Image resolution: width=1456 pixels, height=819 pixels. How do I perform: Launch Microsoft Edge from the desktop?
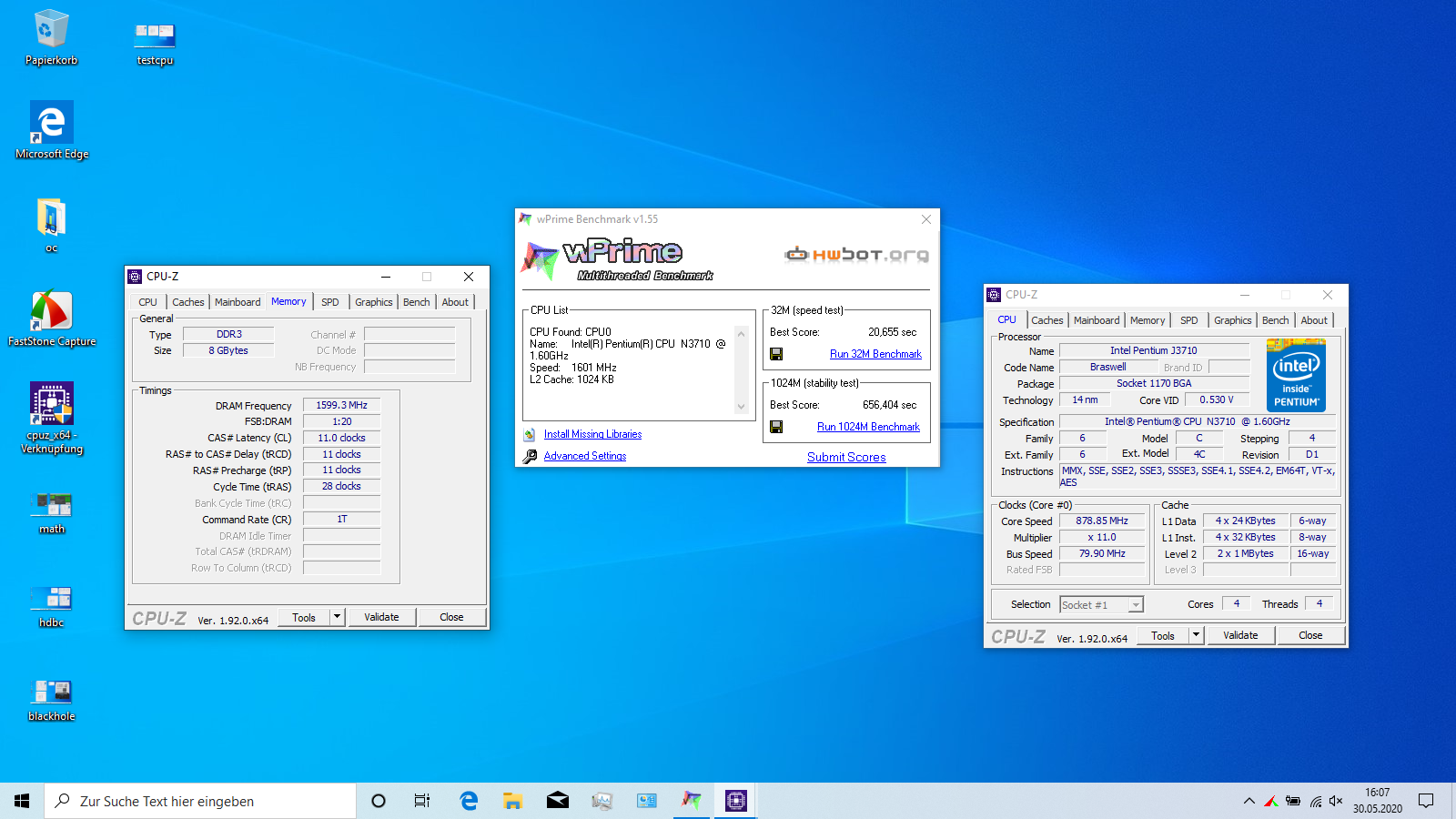pyautogui.click(x=52, y=130)
